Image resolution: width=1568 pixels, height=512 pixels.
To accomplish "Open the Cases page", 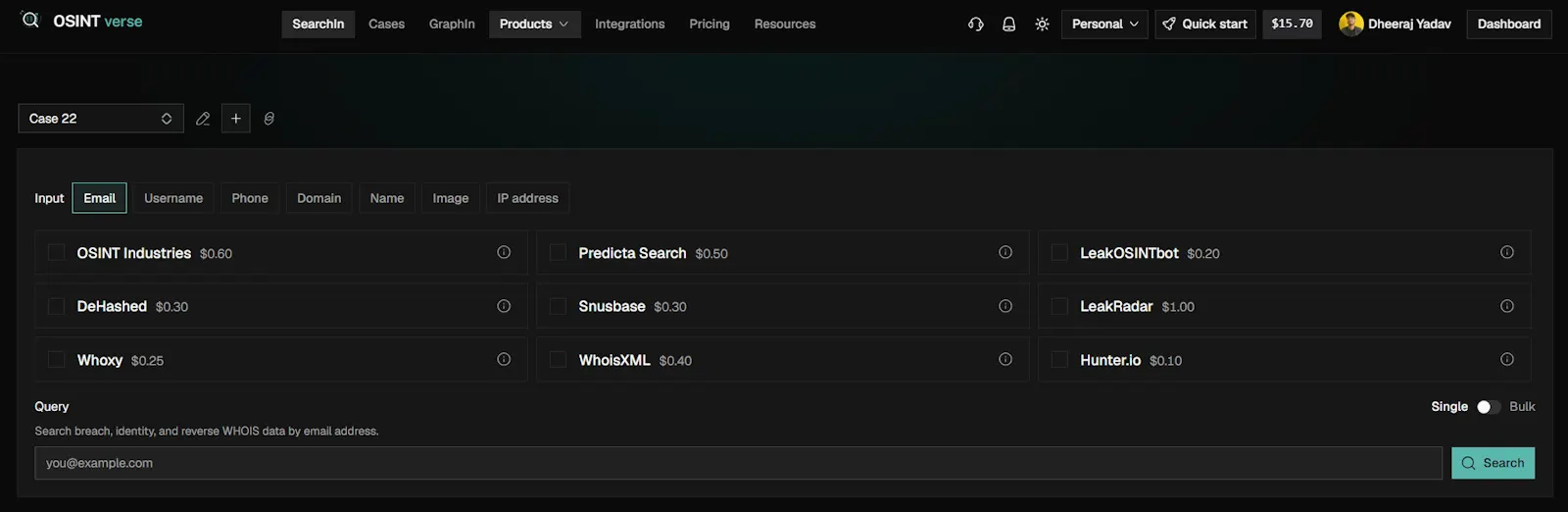I will pos(386,24).
